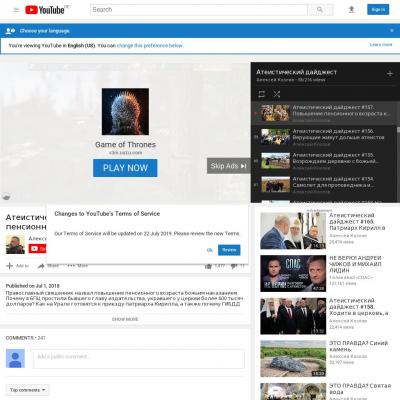Select playlist video Атеистический дайджест #155
This screenshot has width=400, height=400.
click(x=324, y=161)
